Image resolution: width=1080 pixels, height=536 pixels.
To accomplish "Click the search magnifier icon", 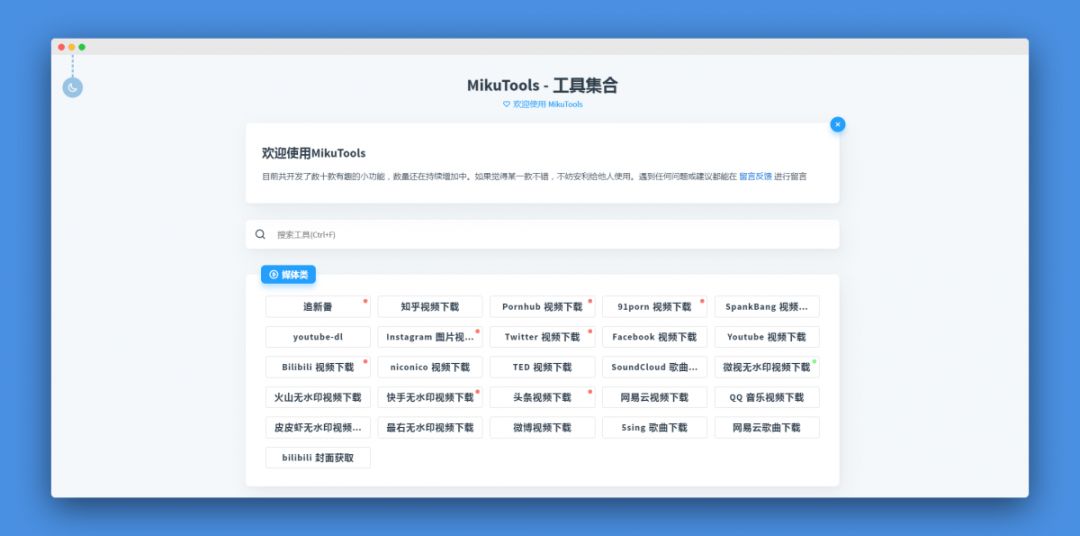I will [260, 234].
